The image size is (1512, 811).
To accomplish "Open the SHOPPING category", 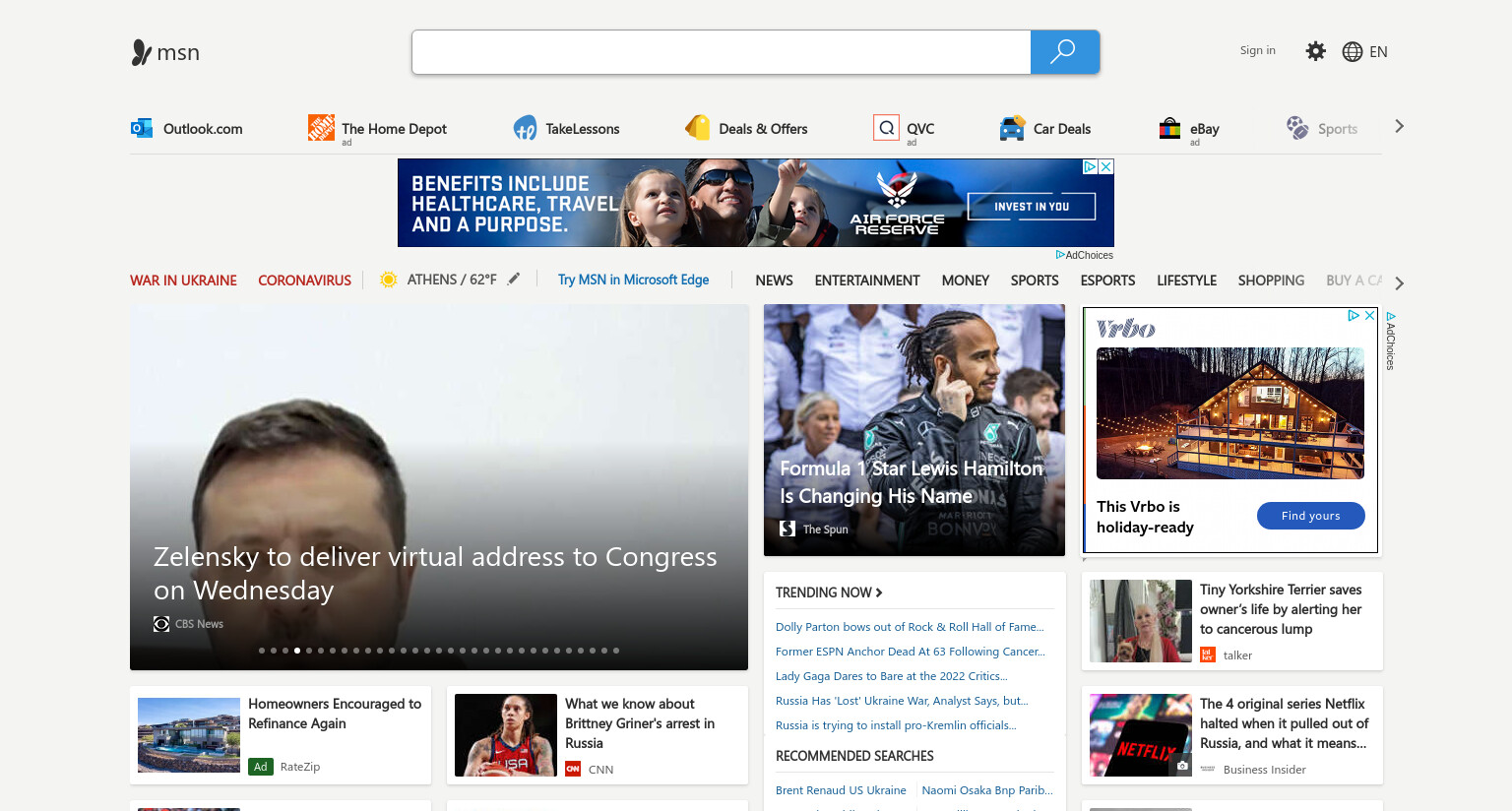I will [1271, 281].
